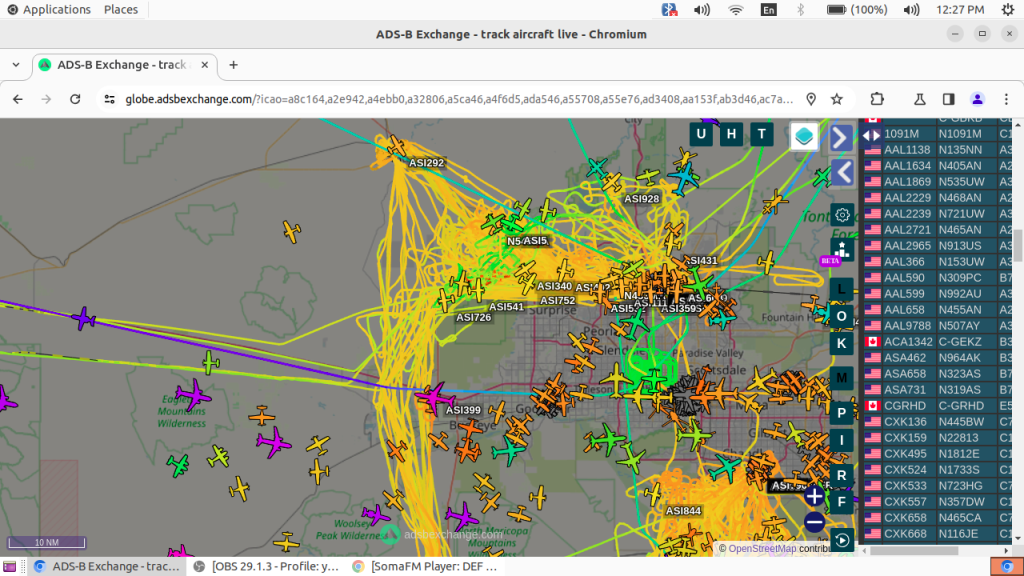Image resolution: width=1024 pixels, height=576 pixels.
Task: Toggle the F follow button
Action: pos(842,502)
